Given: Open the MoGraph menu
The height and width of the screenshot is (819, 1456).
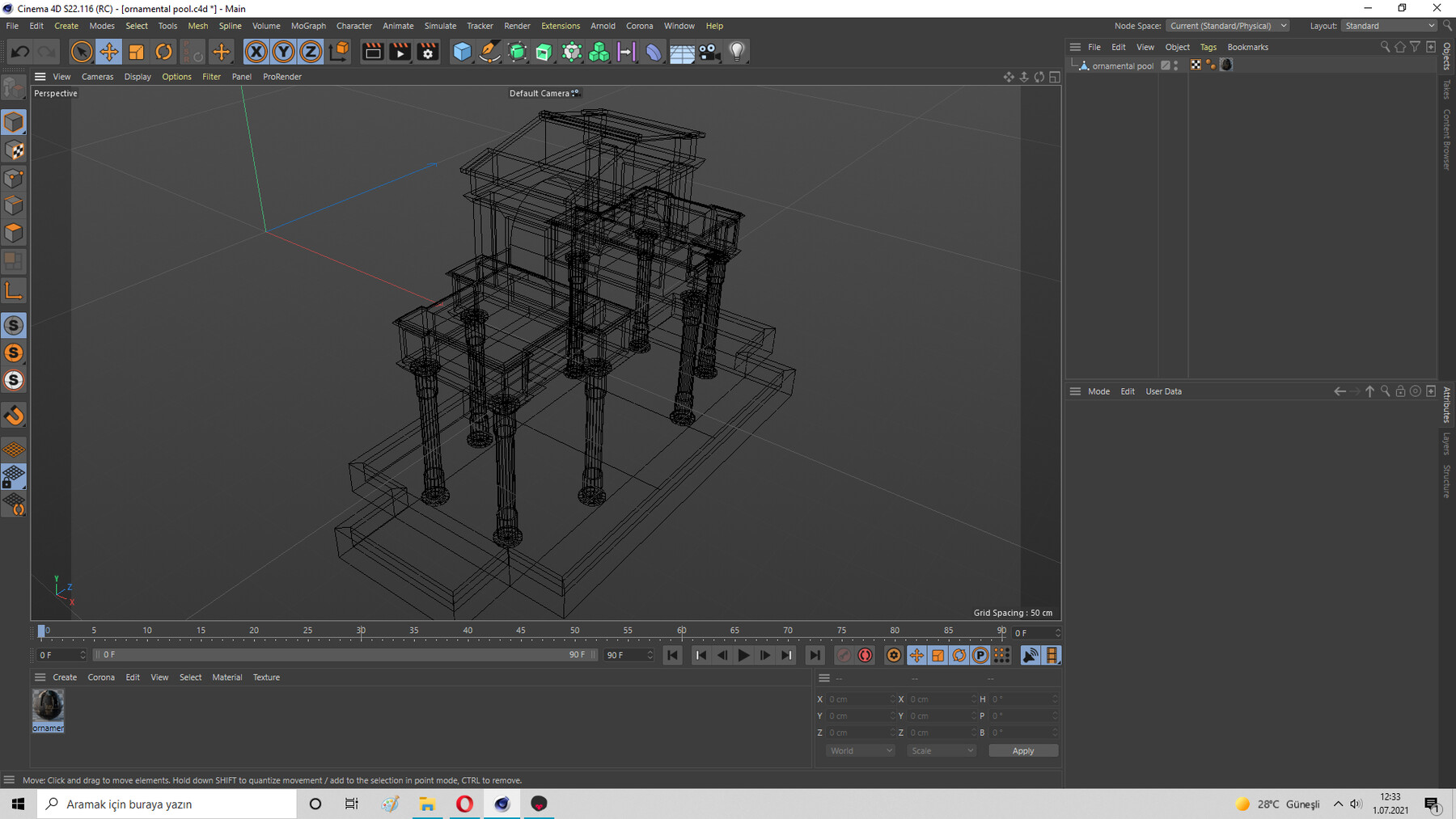Looking at the screenshot, I should [x=308, y=26].
